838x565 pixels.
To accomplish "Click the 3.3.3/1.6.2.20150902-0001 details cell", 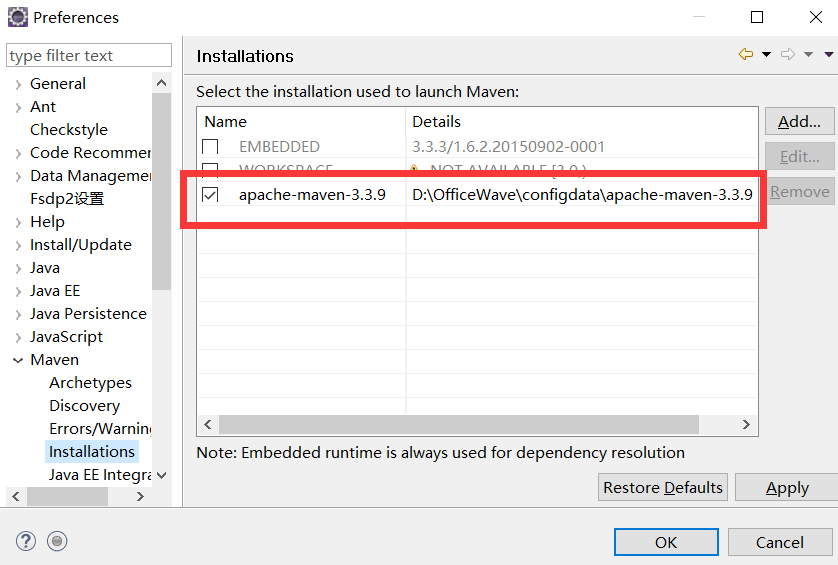I will 508,146.
